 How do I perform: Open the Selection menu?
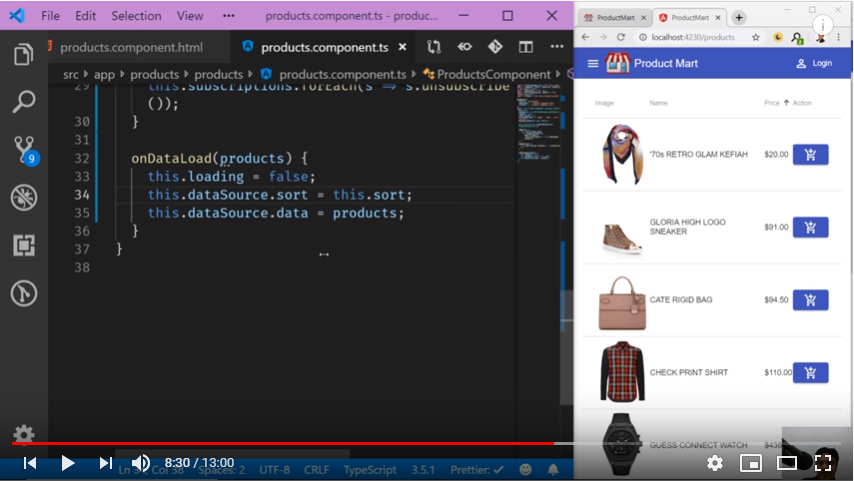pyautogui.click(x=136, y=16)
